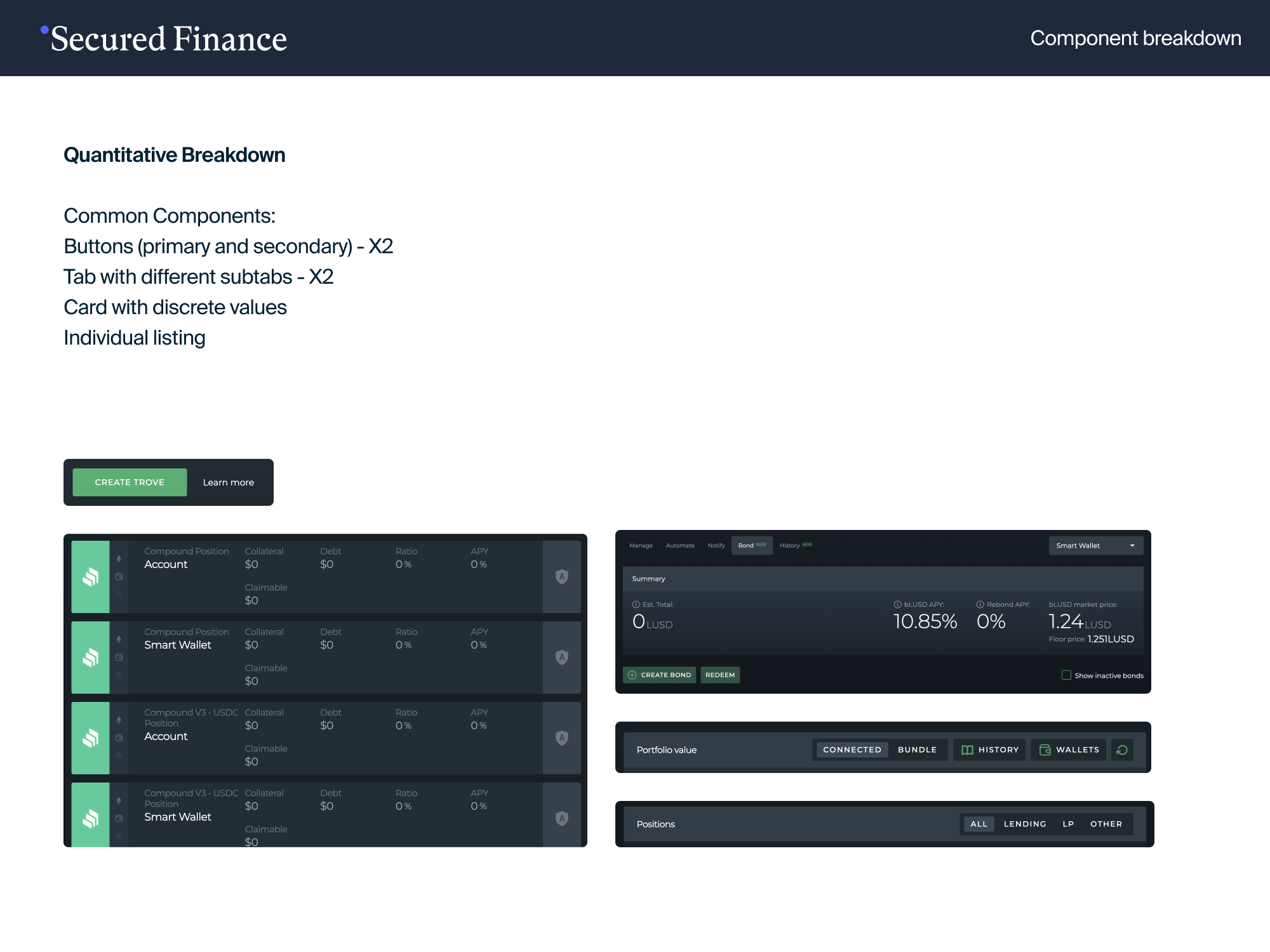Filter positions by OTHER
Screen dimensions: 1270x952
[1106, 824]
